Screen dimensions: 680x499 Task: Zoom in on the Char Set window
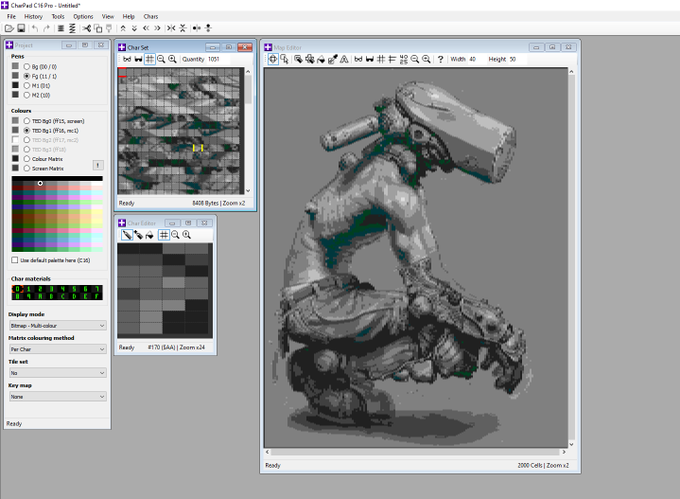(x=172, y=59)
